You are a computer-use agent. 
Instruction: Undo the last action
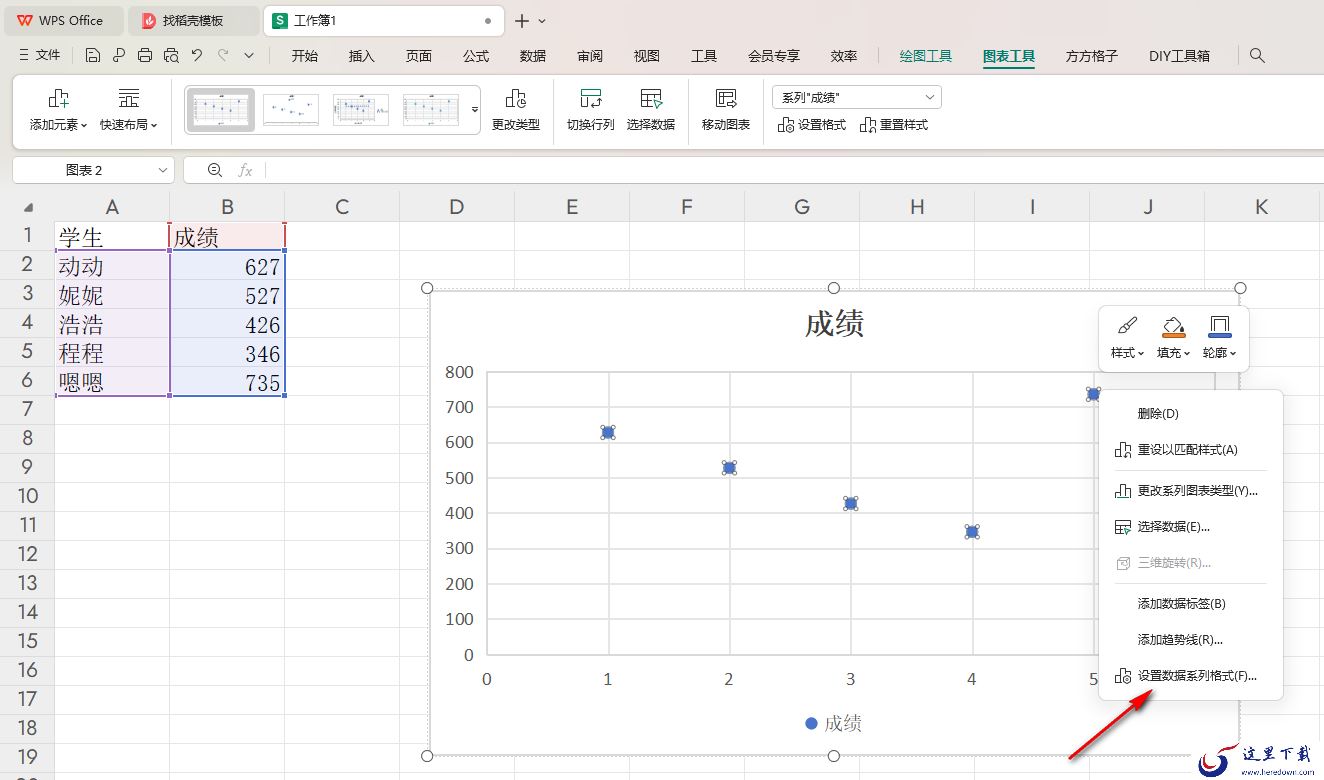click(x=197, y=56)
